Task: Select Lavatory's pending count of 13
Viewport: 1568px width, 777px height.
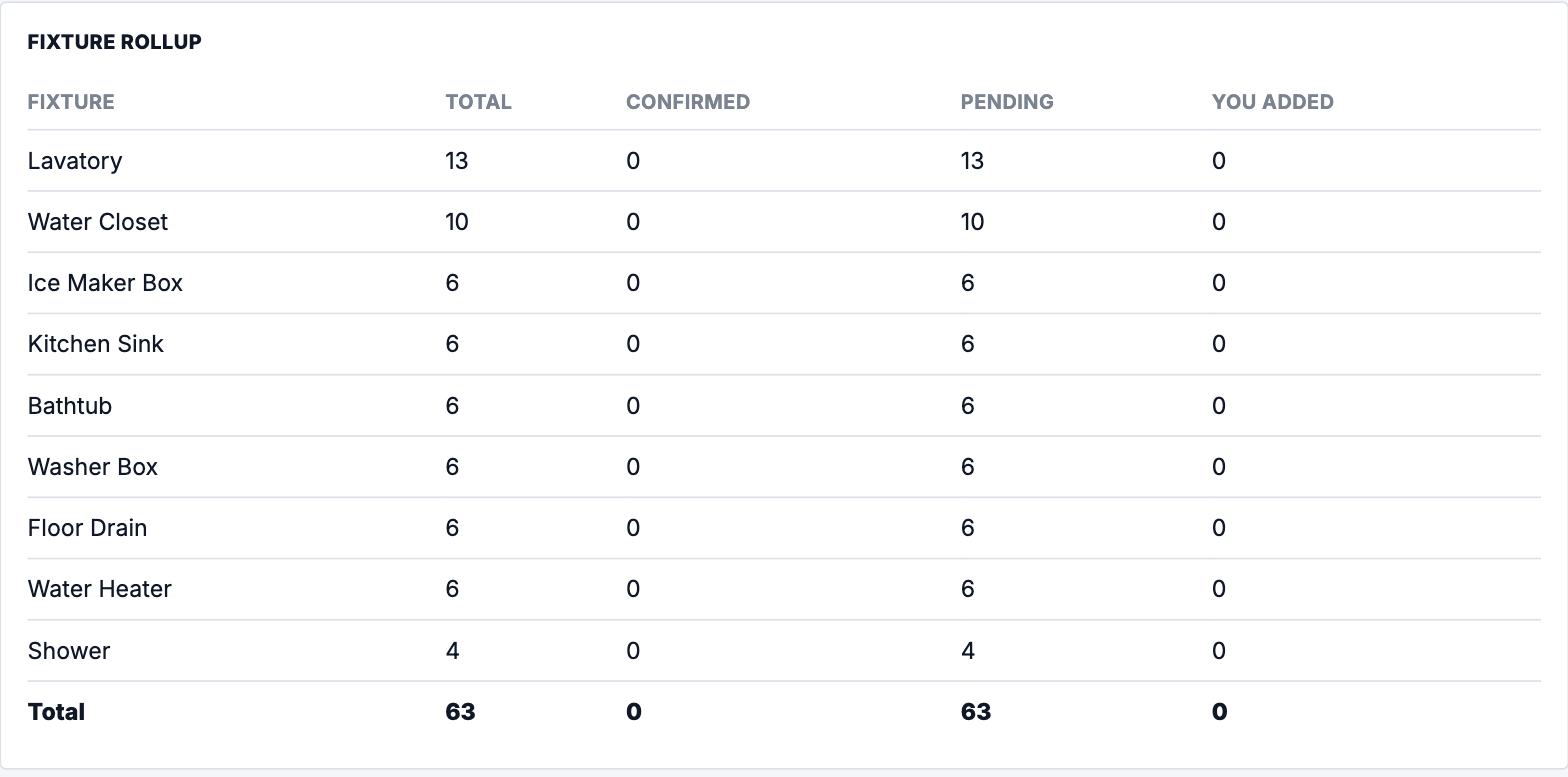Action: pyautogui.click(x=972, y=161)
